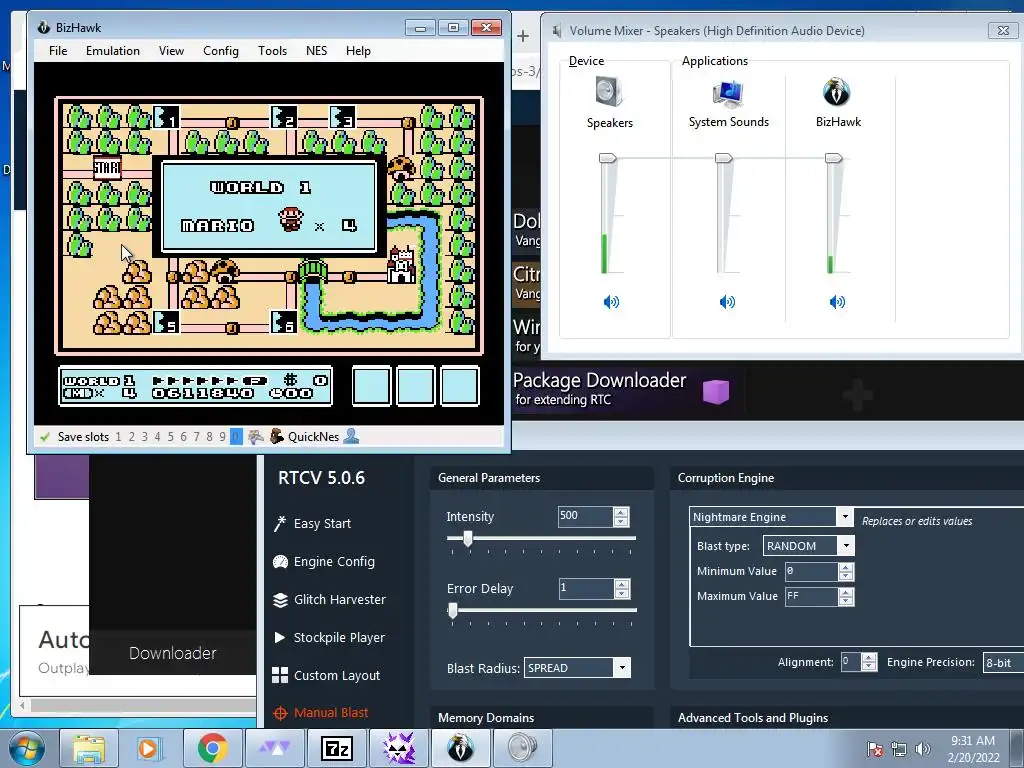The width and height of the screenshot is (1024, 768).
Task: Click the Error Delay slider handle
Action: click(x=453, y=610)
